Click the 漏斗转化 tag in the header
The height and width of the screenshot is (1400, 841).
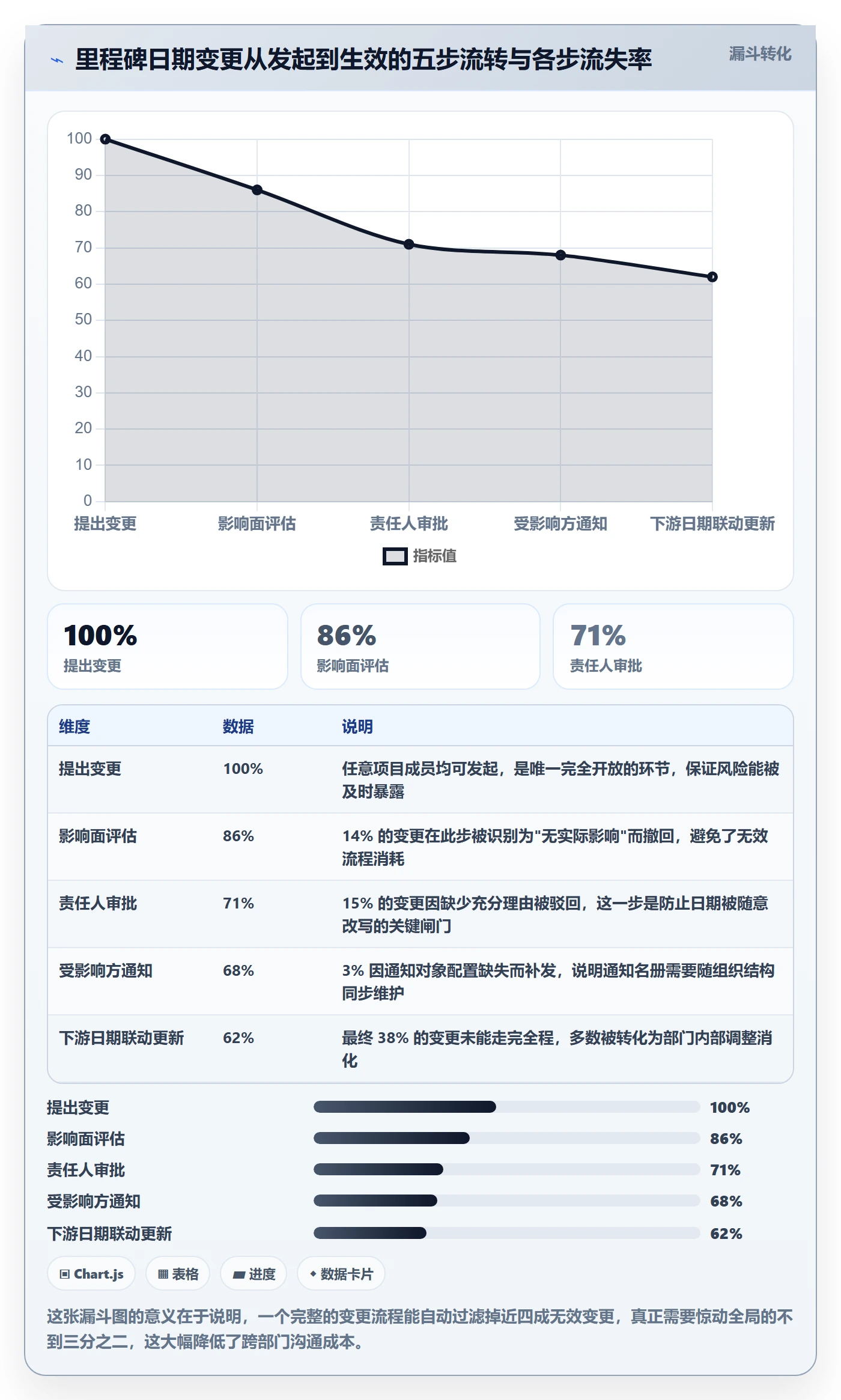coord(760,54)
